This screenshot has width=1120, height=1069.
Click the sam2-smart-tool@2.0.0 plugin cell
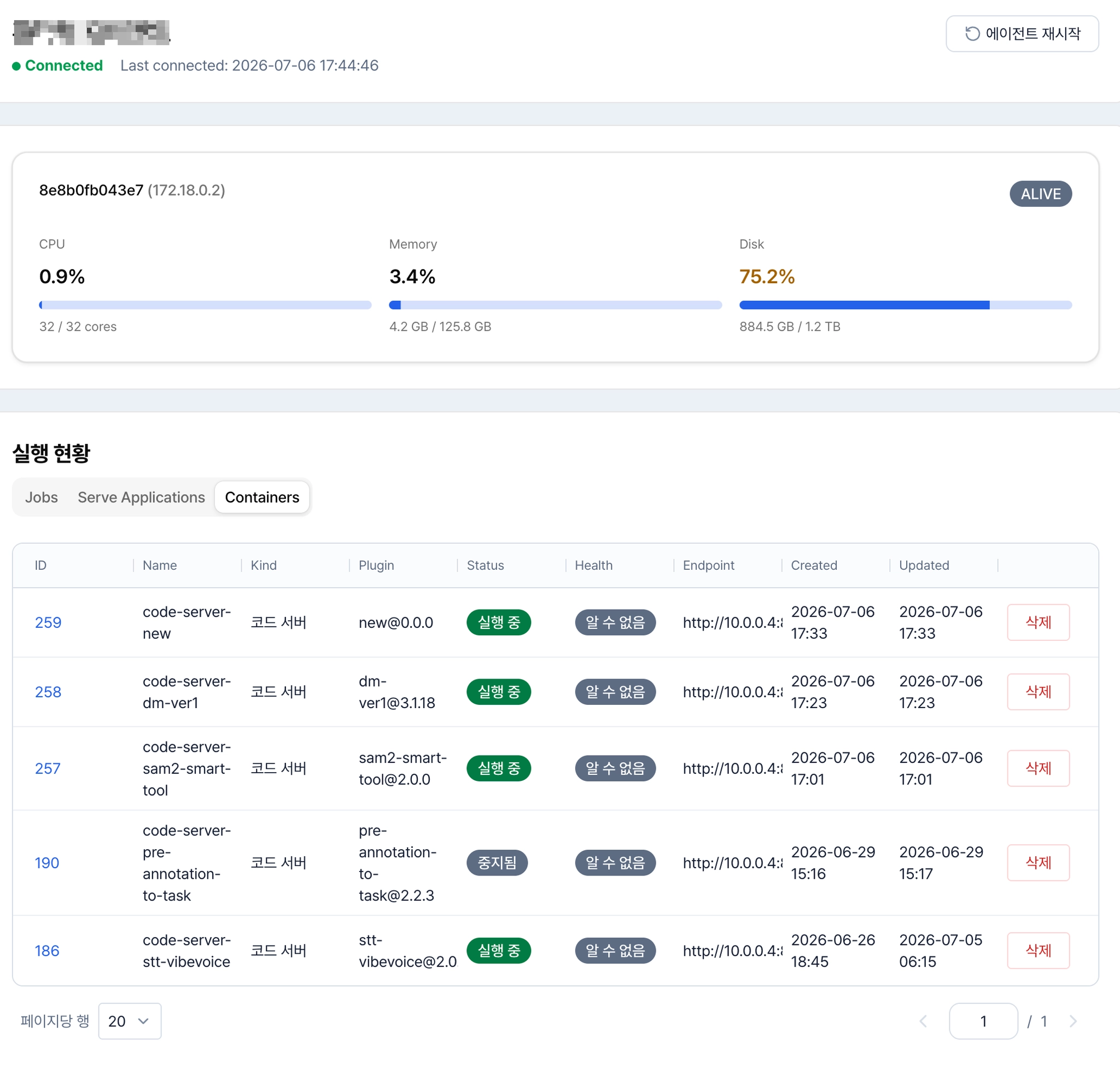(402, 768)
